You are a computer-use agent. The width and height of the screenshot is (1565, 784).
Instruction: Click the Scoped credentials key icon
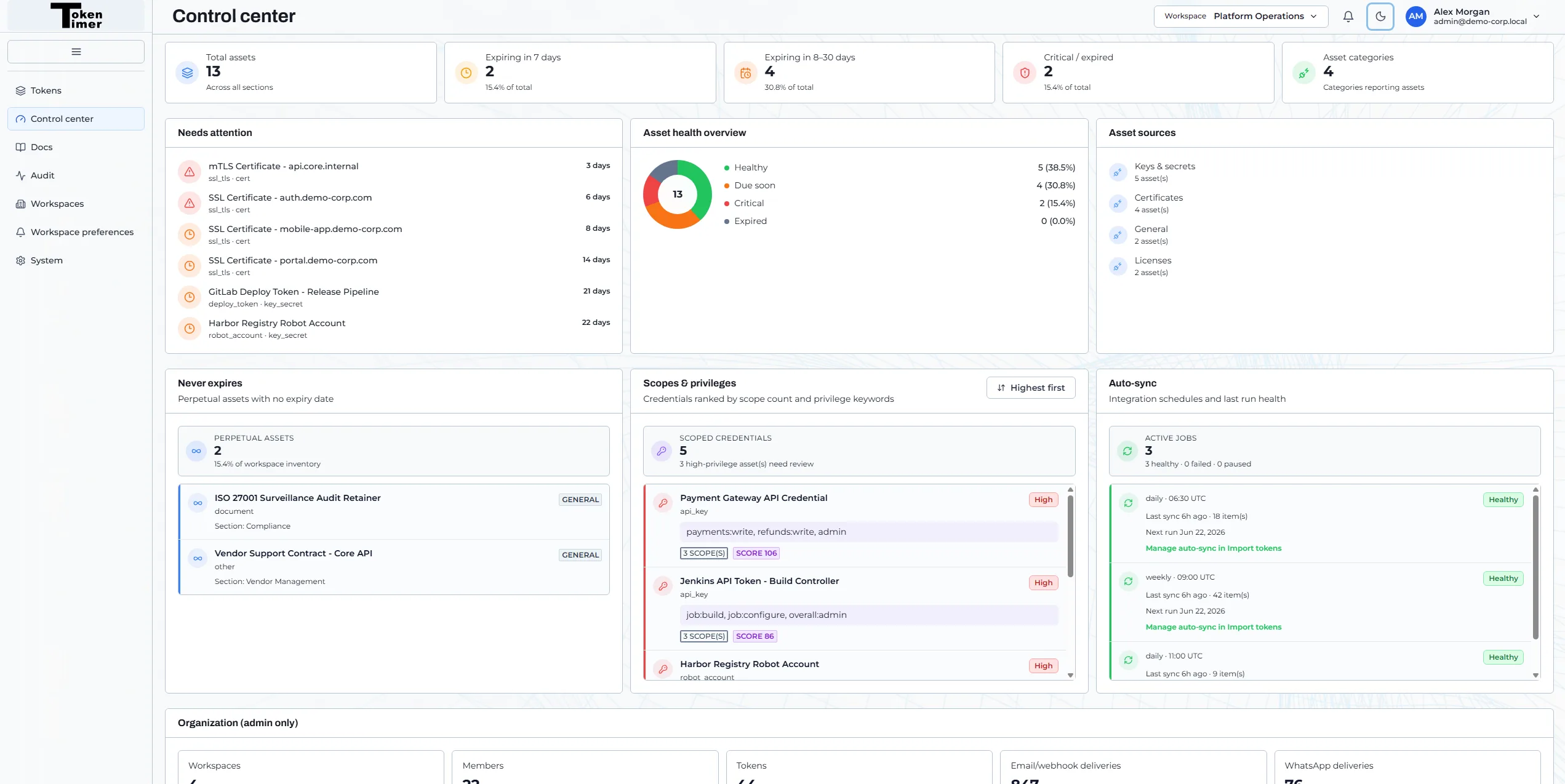(x=662, y=451)
